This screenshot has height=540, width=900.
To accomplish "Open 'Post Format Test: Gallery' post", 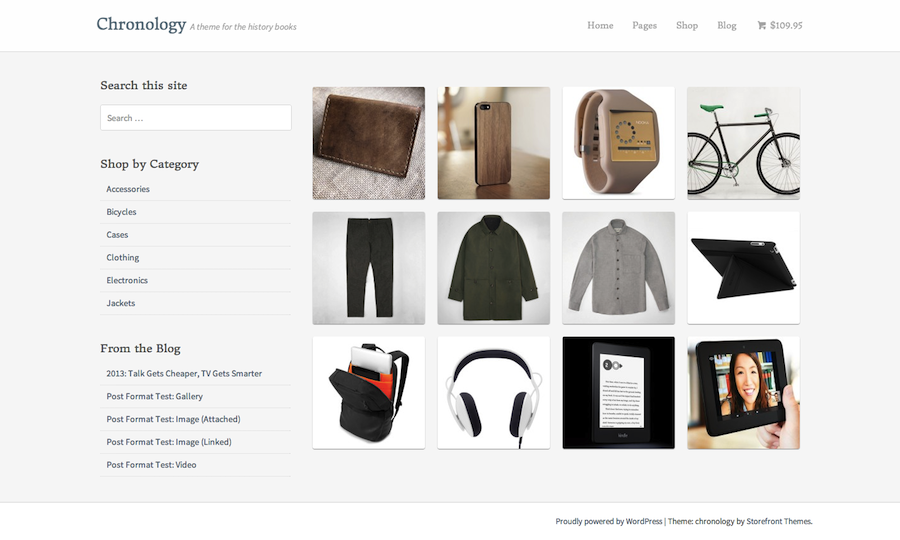I will (154, 397).
